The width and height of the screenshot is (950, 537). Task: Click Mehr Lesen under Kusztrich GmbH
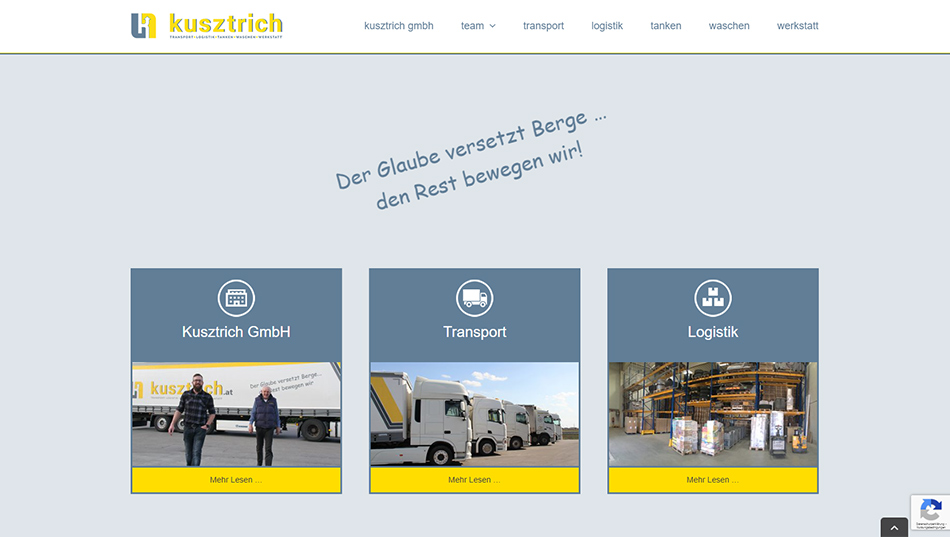[236, 480]
